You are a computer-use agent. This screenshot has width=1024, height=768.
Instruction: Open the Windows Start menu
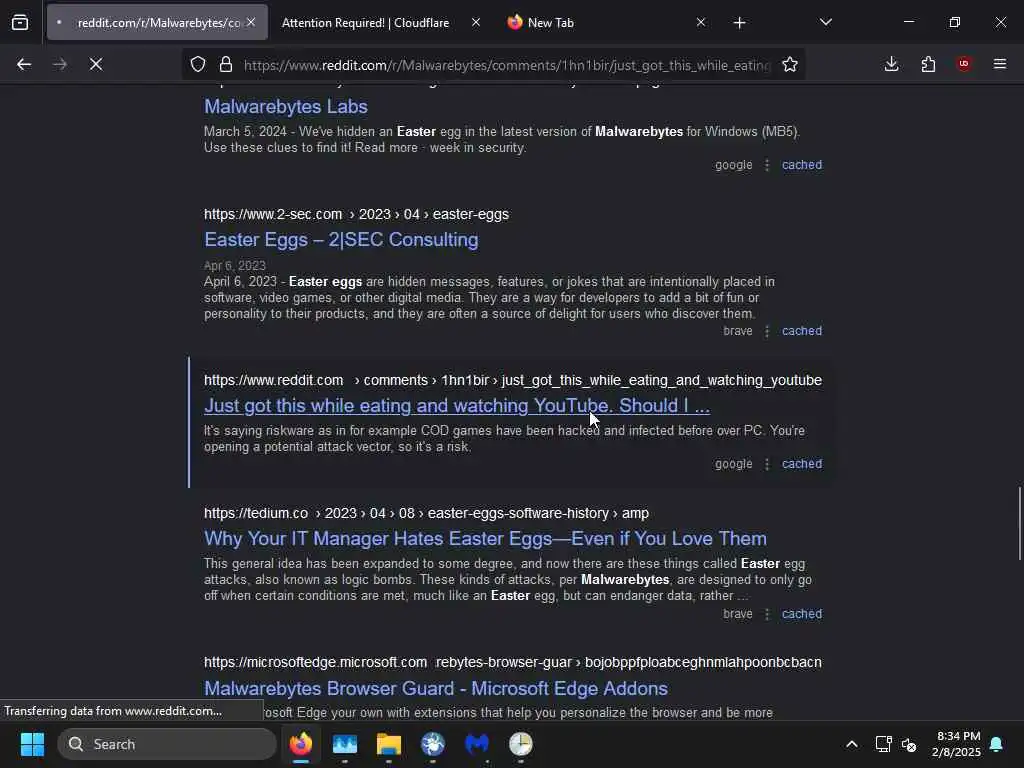[x=32, y=744]
